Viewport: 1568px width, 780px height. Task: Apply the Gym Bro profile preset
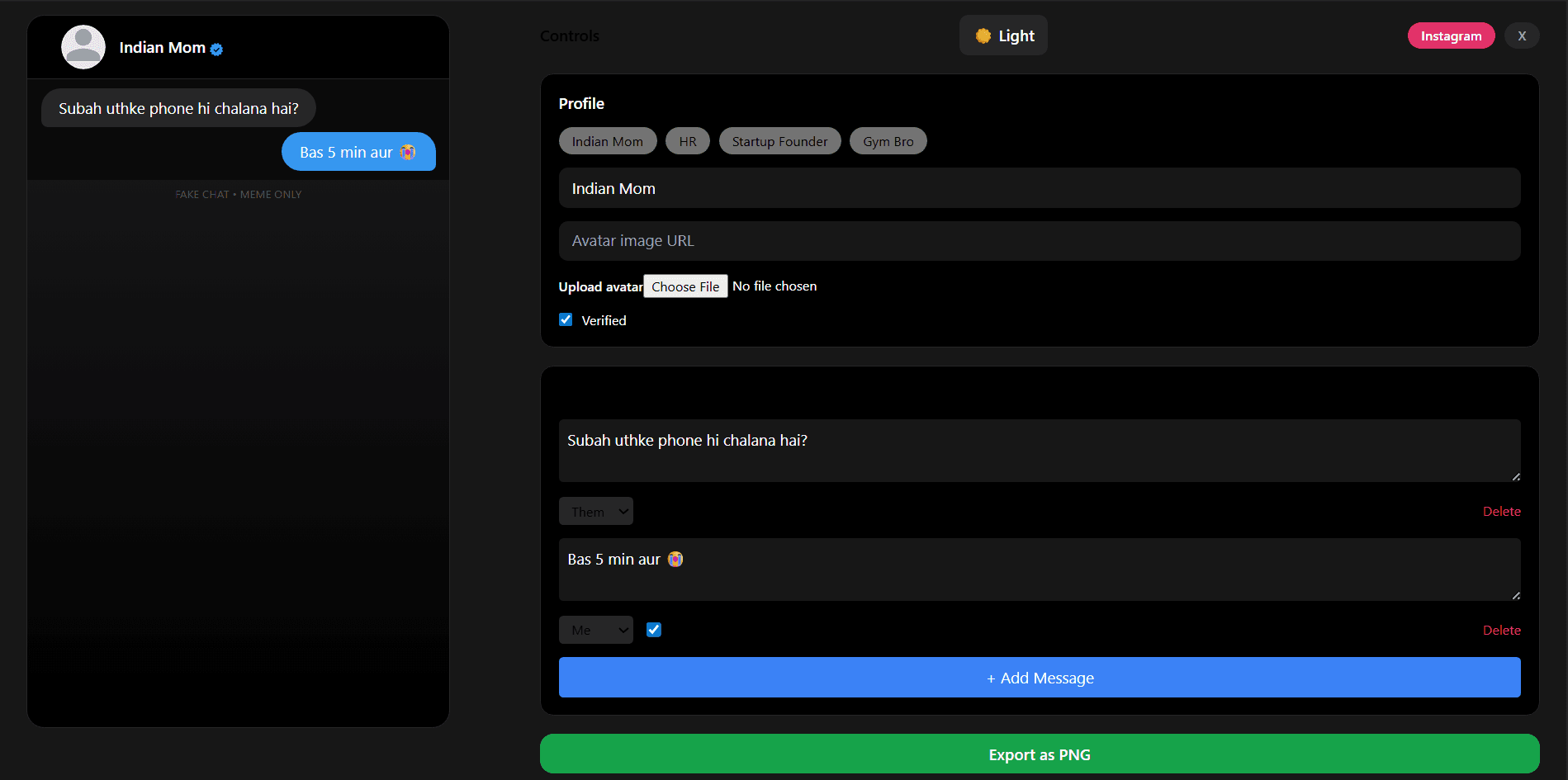coord(888,142)
